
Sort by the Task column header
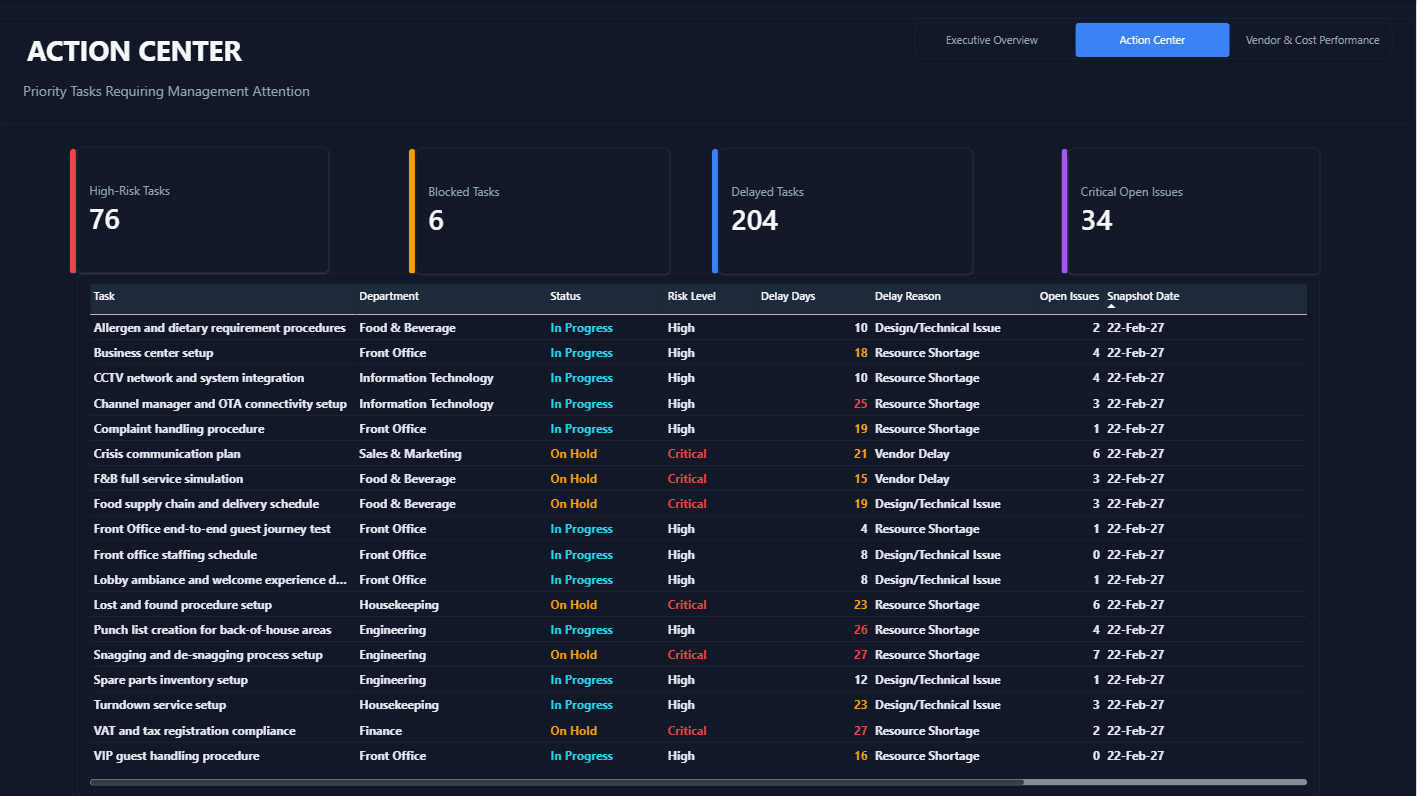104,296
